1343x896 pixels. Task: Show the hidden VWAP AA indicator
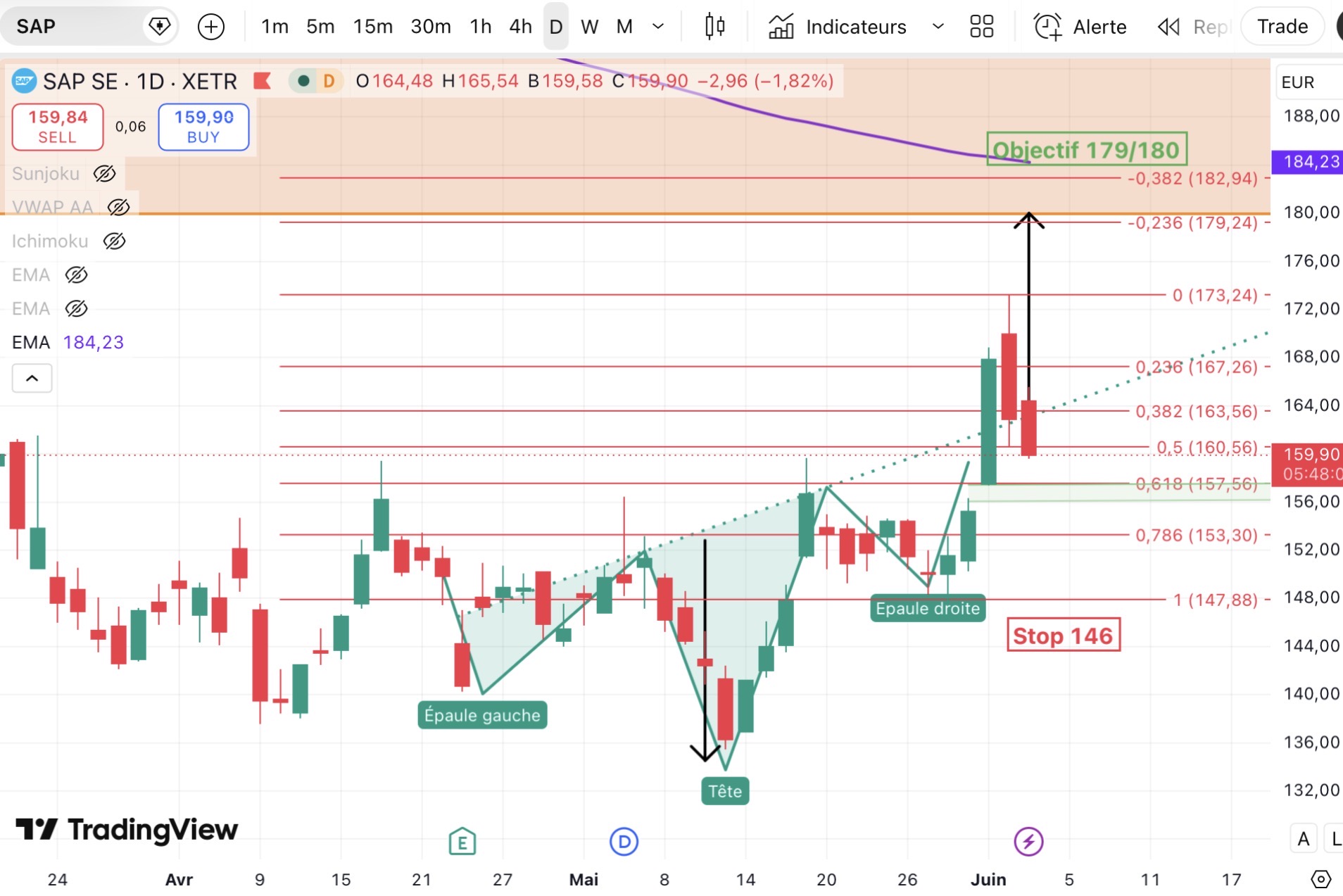pos(118,207)
